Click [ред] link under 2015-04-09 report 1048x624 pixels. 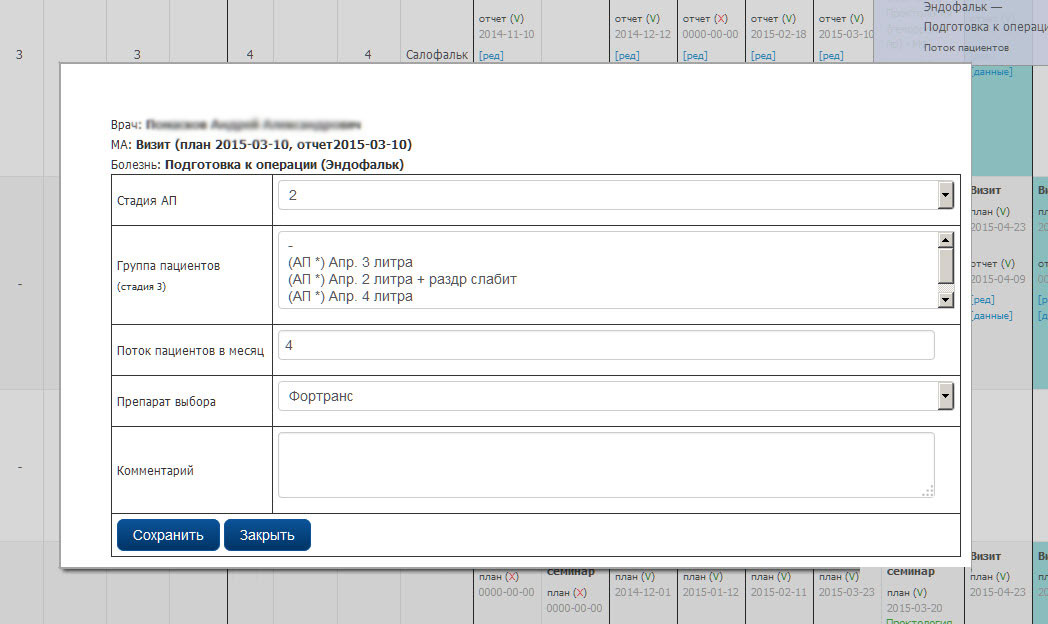coord(983,300)
